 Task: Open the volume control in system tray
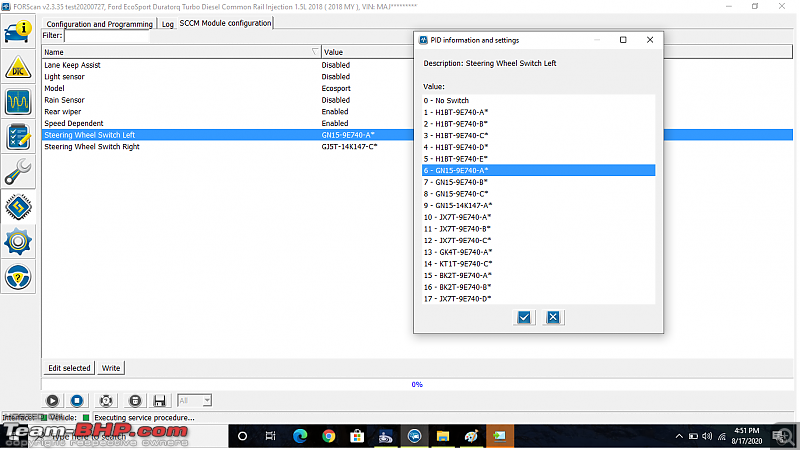pos(707,436)
